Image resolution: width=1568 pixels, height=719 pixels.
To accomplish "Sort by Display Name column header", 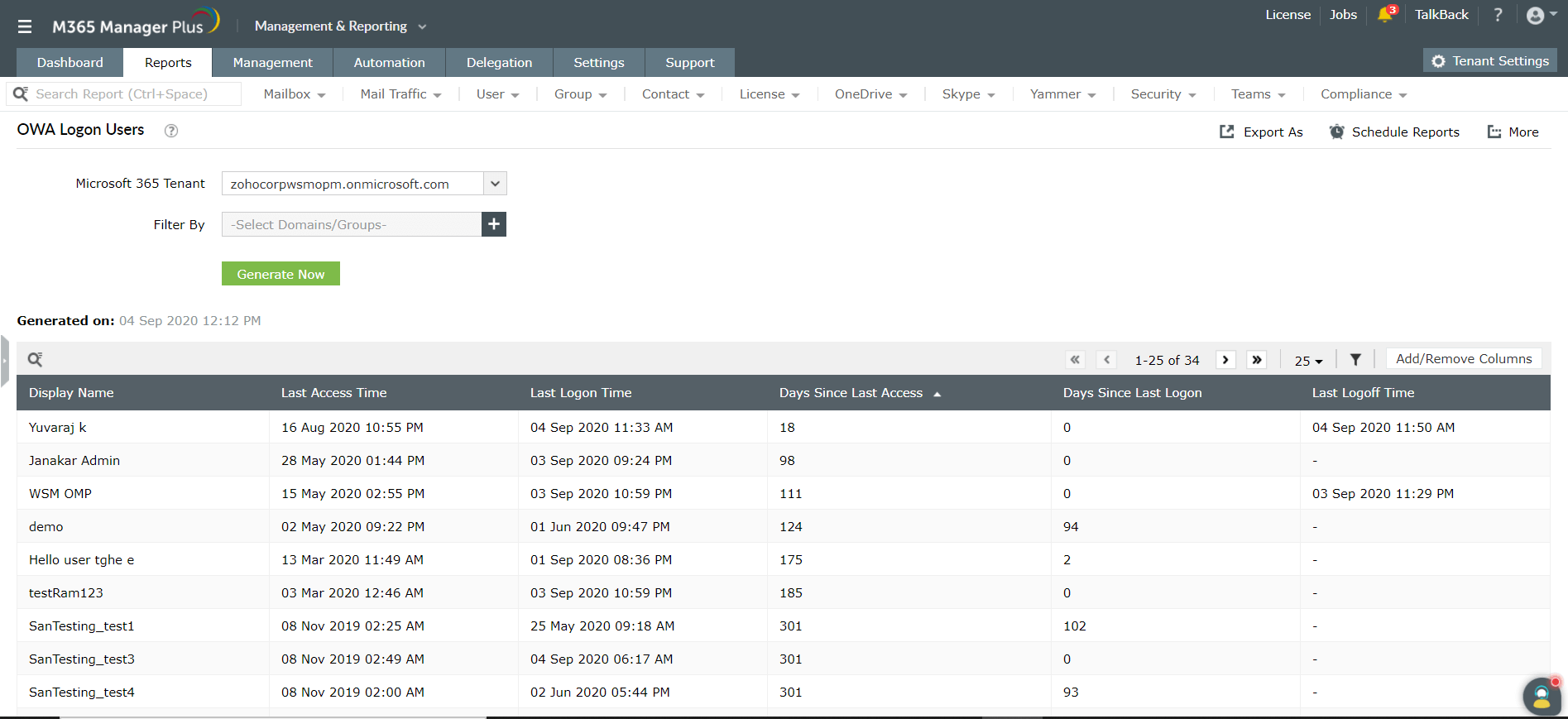I will [71, 393].
